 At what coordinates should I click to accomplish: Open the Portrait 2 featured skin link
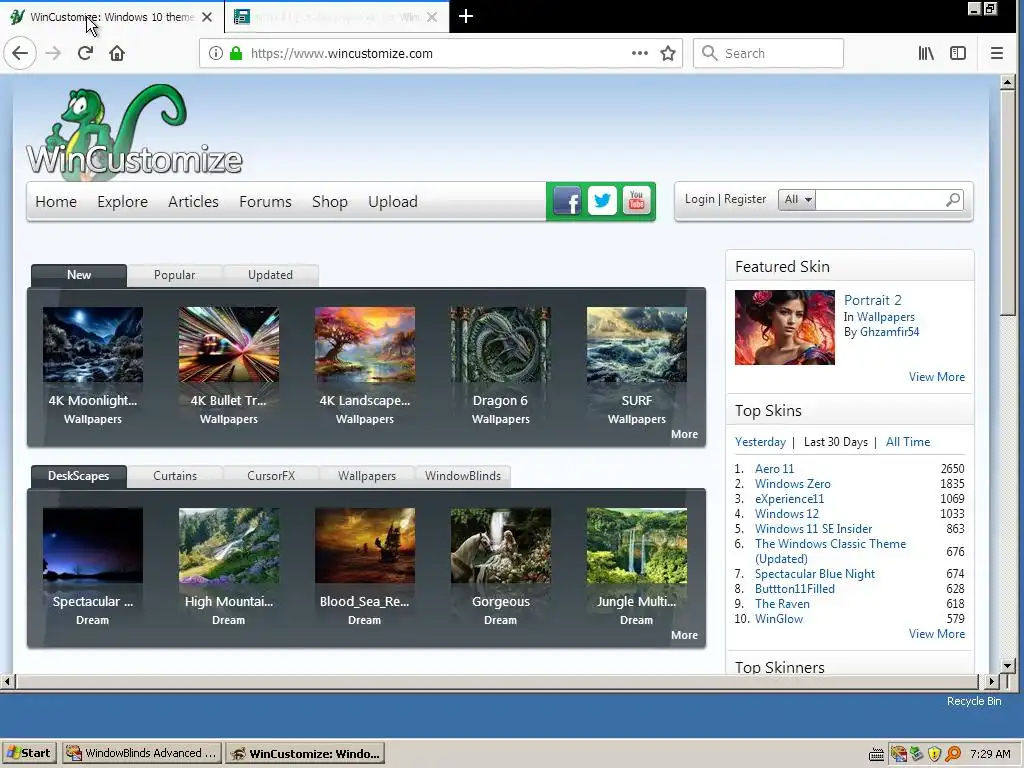(872, 300)
